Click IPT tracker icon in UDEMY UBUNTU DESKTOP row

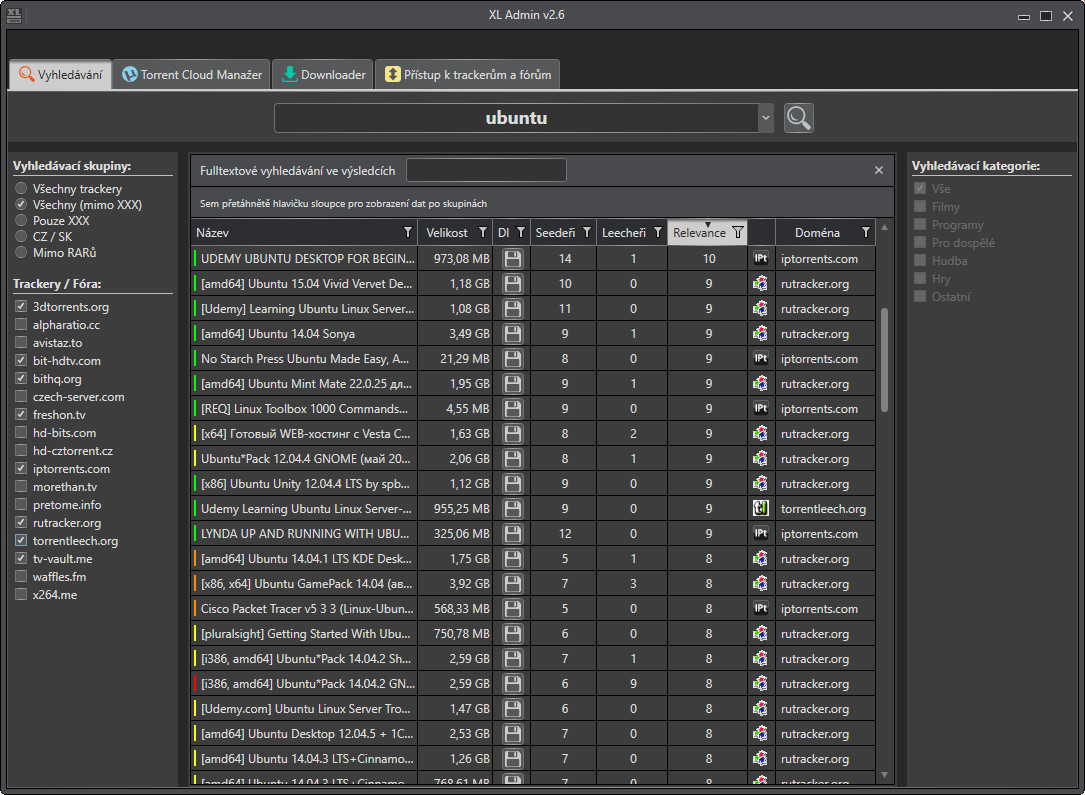[760, 259]
